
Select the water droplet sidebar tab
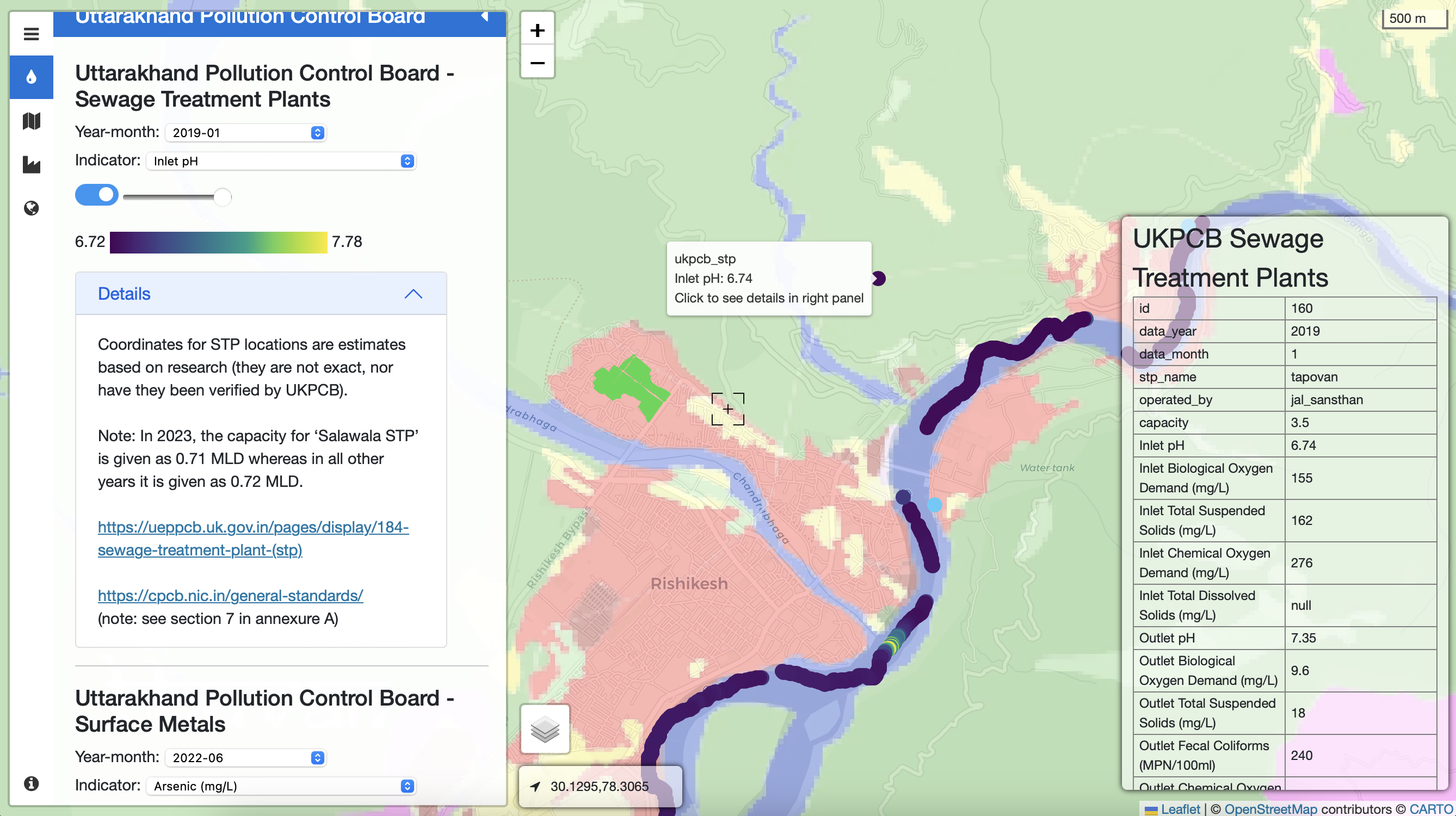[31, 77]
